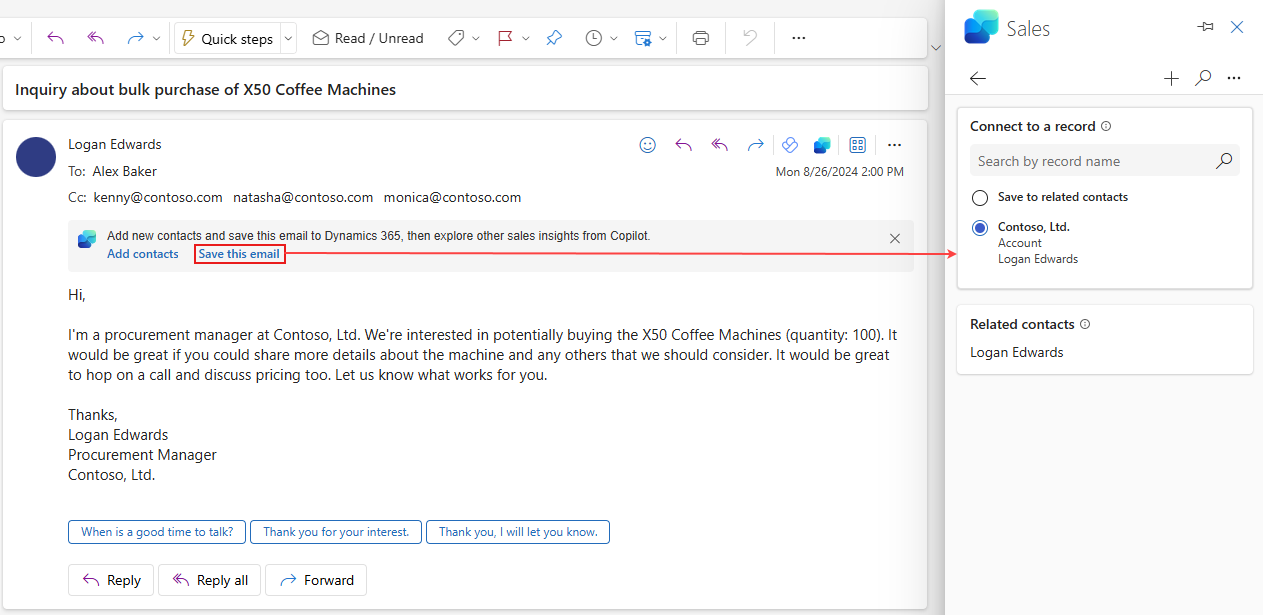
Task: Search records in the Sales pane
Action: point(1202,78)
